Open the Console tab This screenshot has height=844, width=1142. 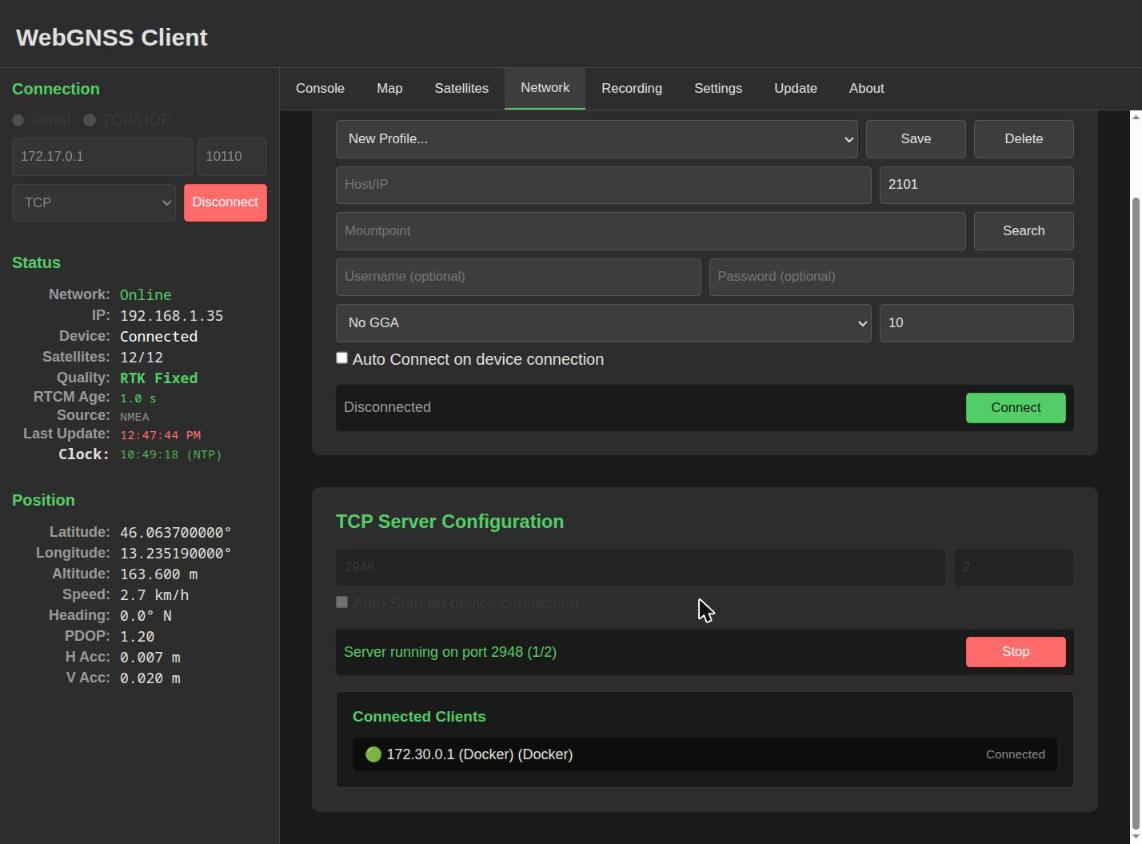click(x=320, y=88)
